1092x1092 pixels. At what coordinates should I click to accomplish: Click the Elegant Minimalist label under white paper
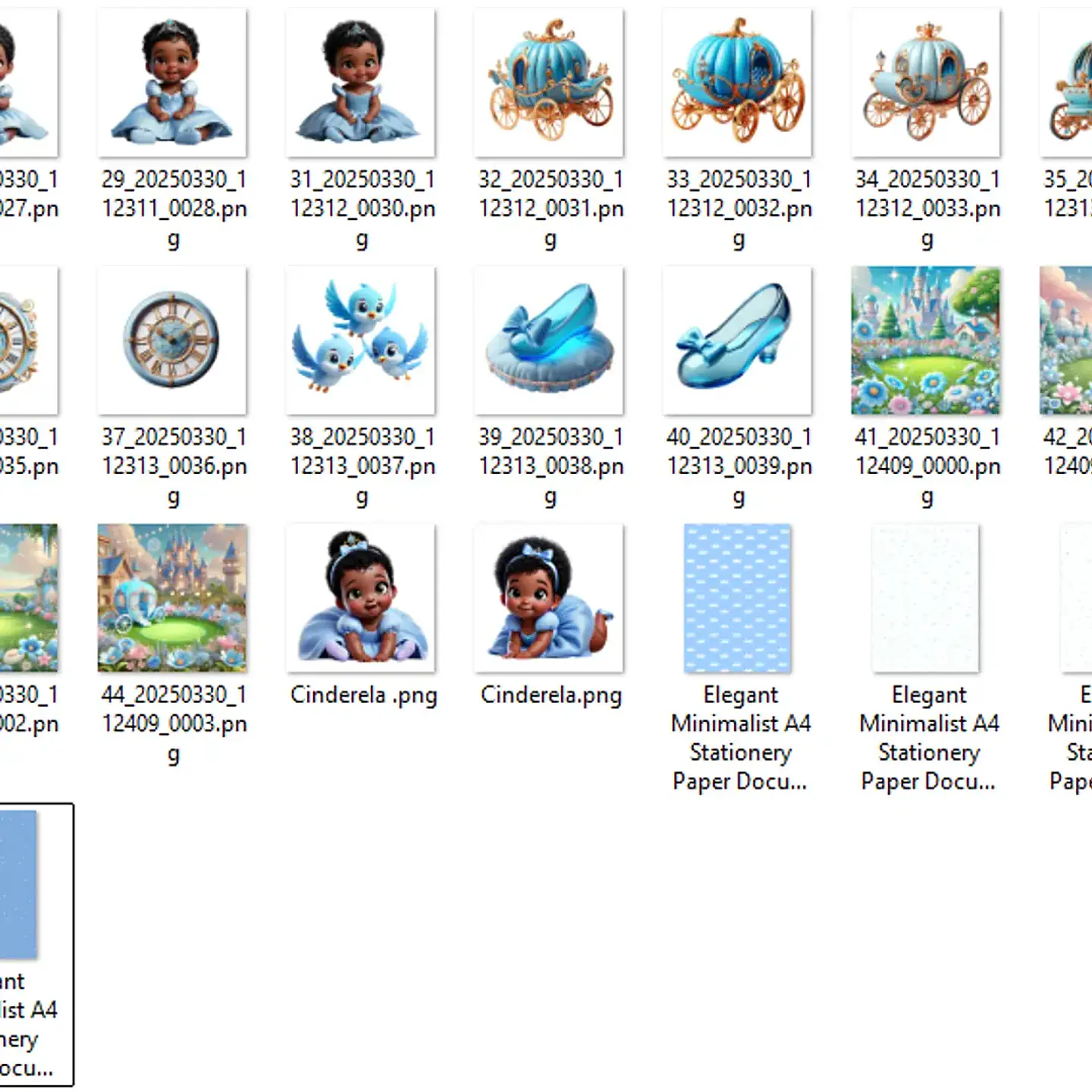tap(929, 738)
